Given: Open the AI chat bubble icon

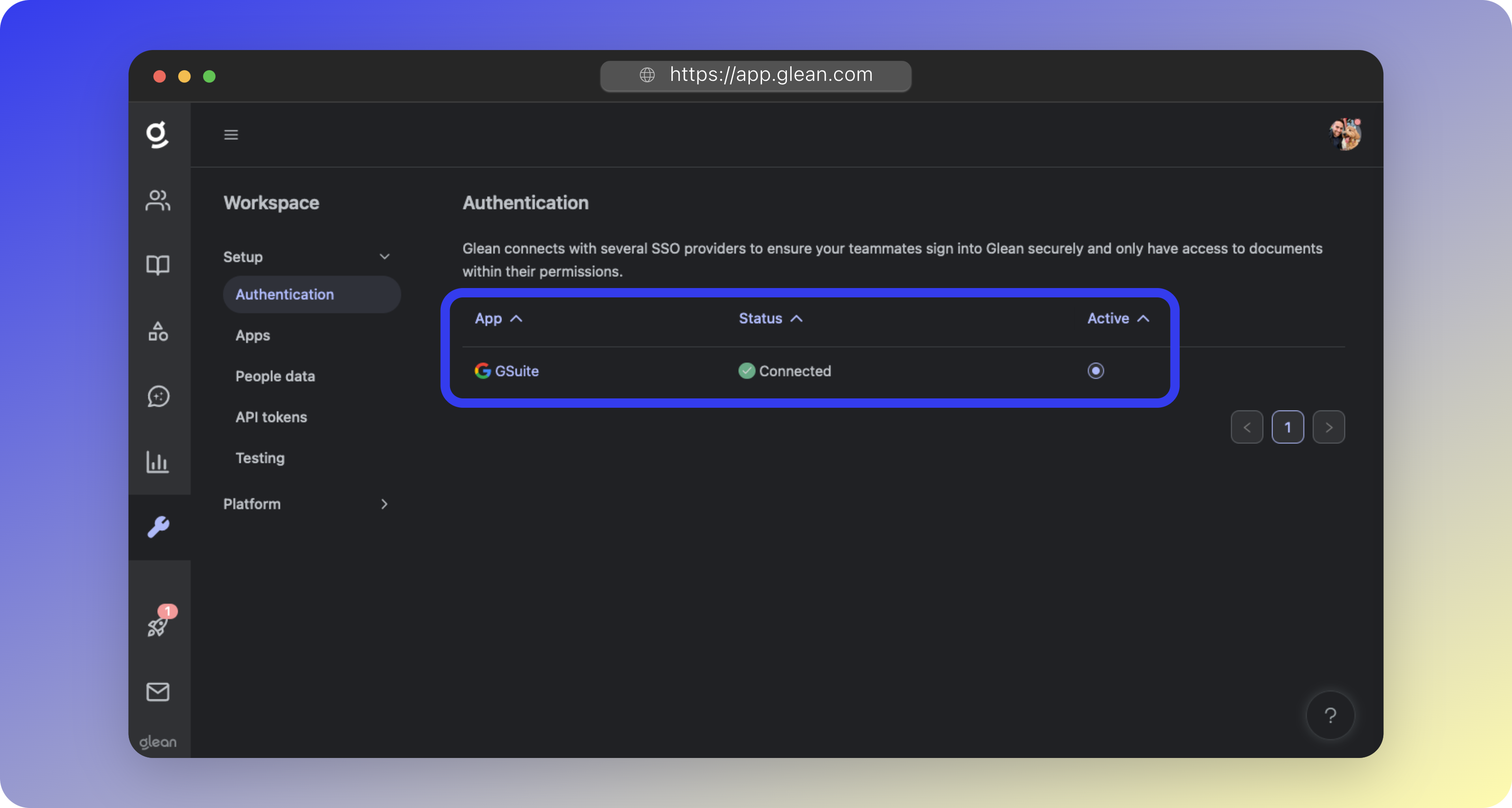Looking at the screenshot, I should point(157,397).
